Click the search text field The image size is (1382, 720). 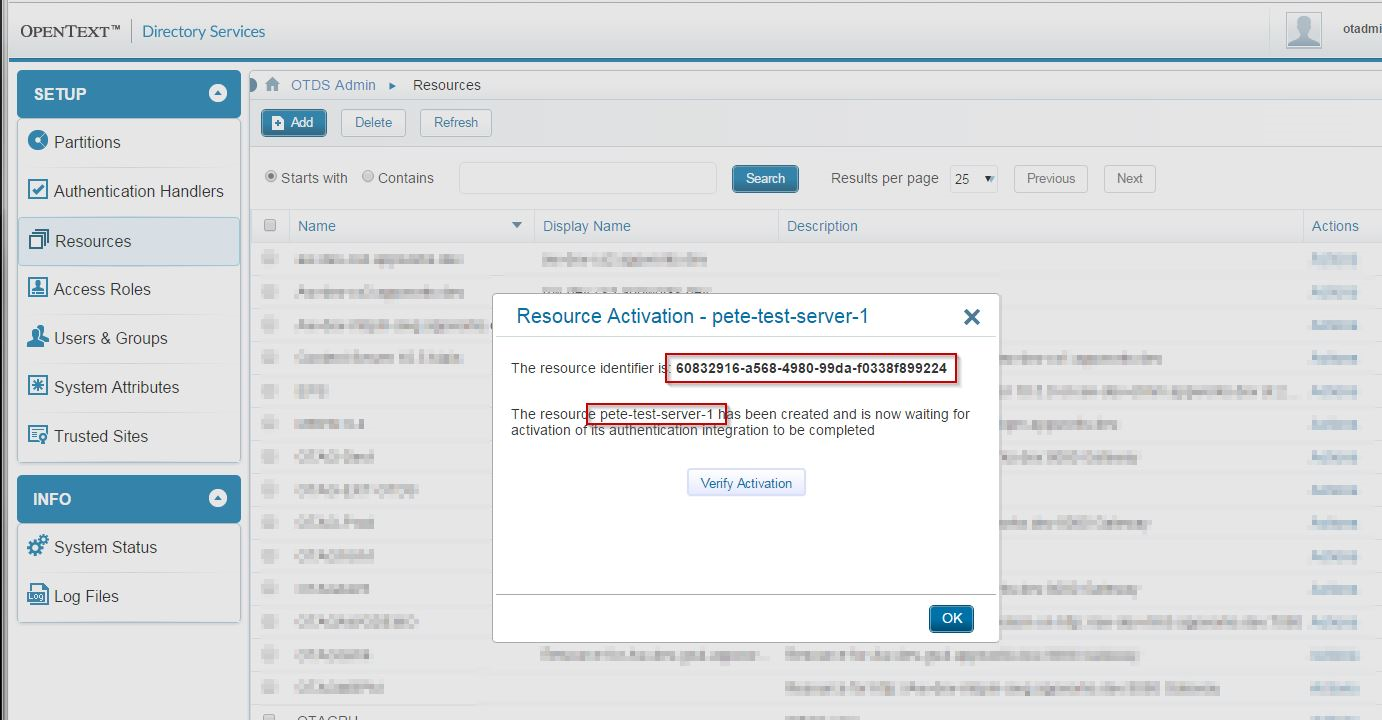(x=588, y=178)
